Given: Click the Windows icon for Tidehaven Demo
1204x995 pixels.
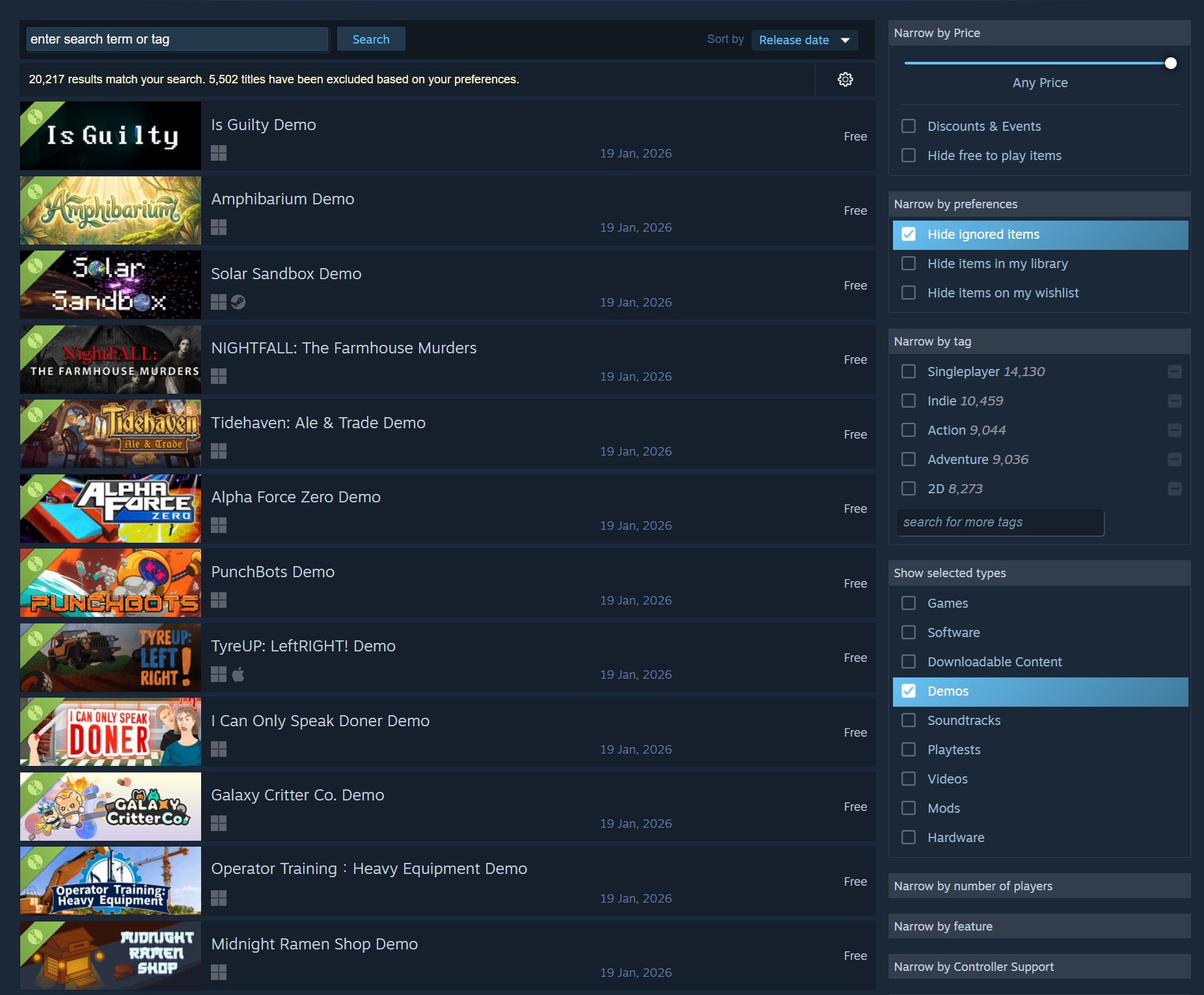Looking at the screenshot, I should 219,451.
